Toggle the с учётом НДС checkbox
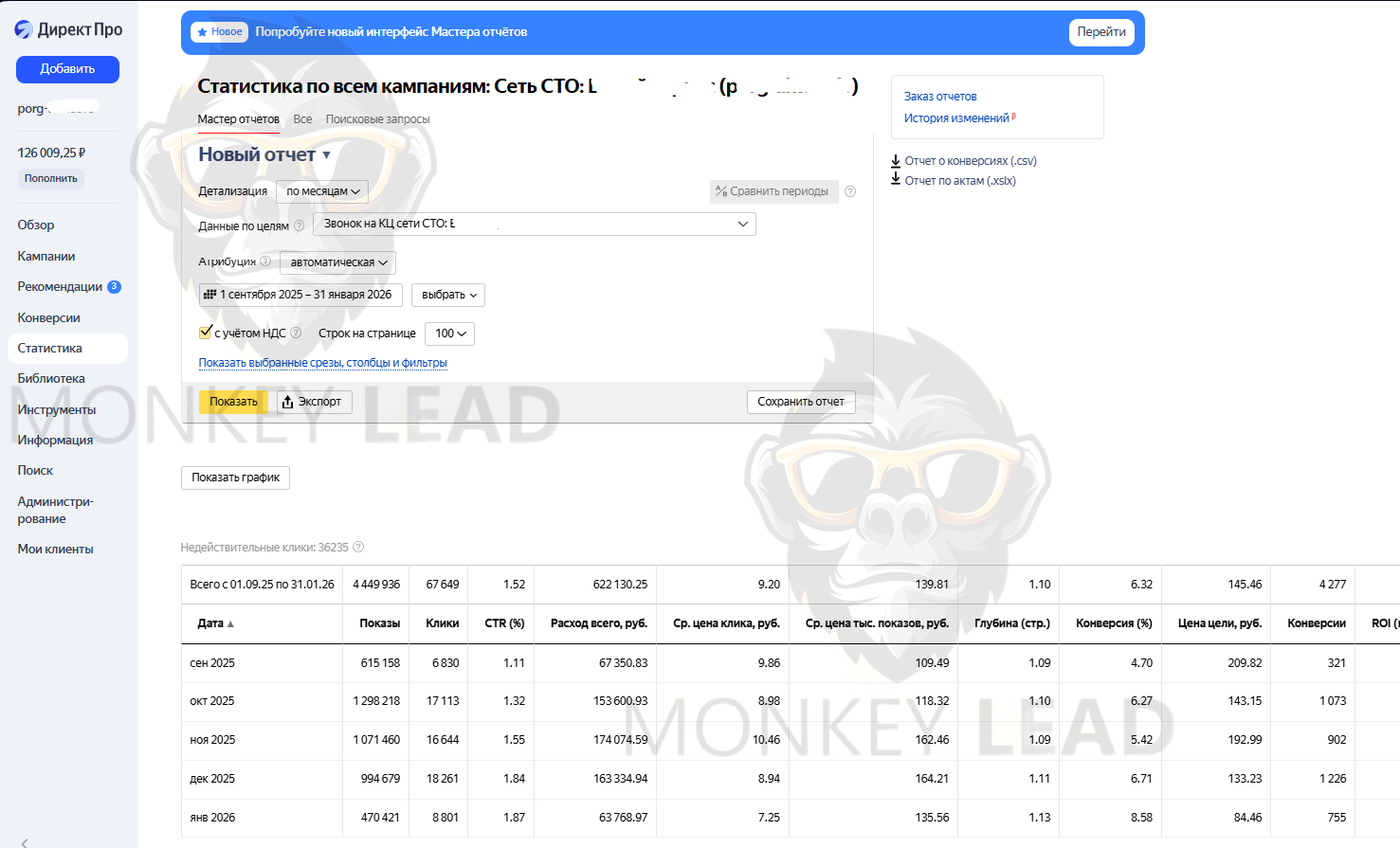The width and height of the screenshot is (1400, 848). coord(205,333)
